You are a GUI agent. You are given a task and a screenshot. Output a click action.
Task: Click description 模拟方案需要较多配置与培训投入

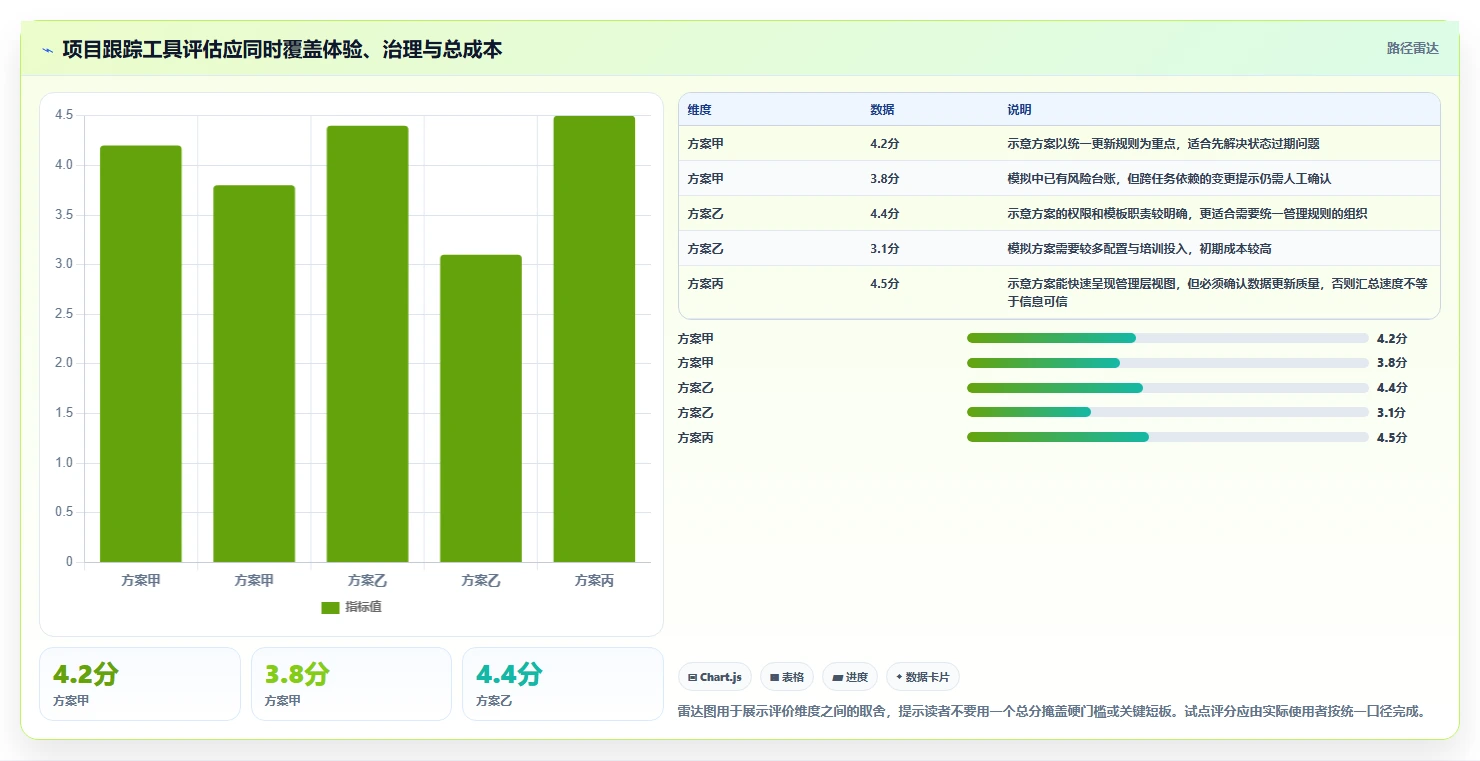coord(1139,249)
